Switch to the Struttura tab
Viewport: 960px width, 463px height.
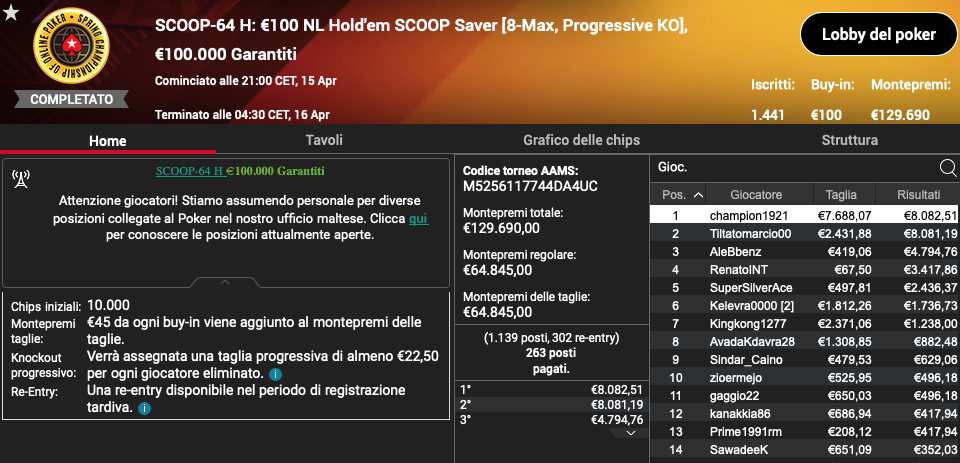pyautogui.click(x=849, y=140)
